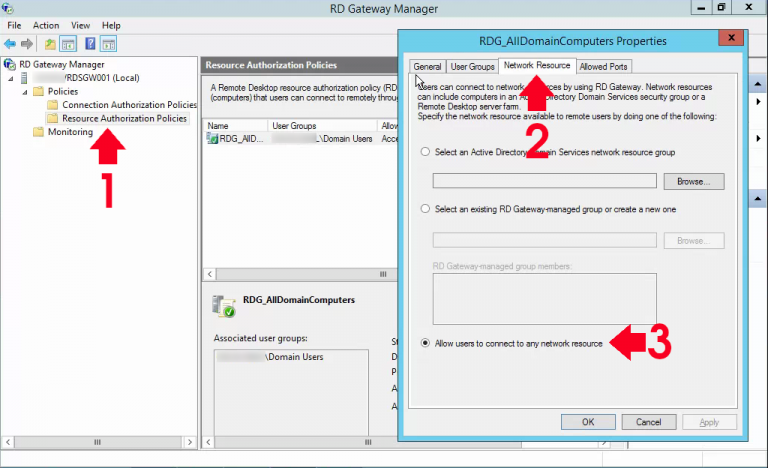
Task: Select Active Directory Domain Services group option
Action: (x=425, y=152)
